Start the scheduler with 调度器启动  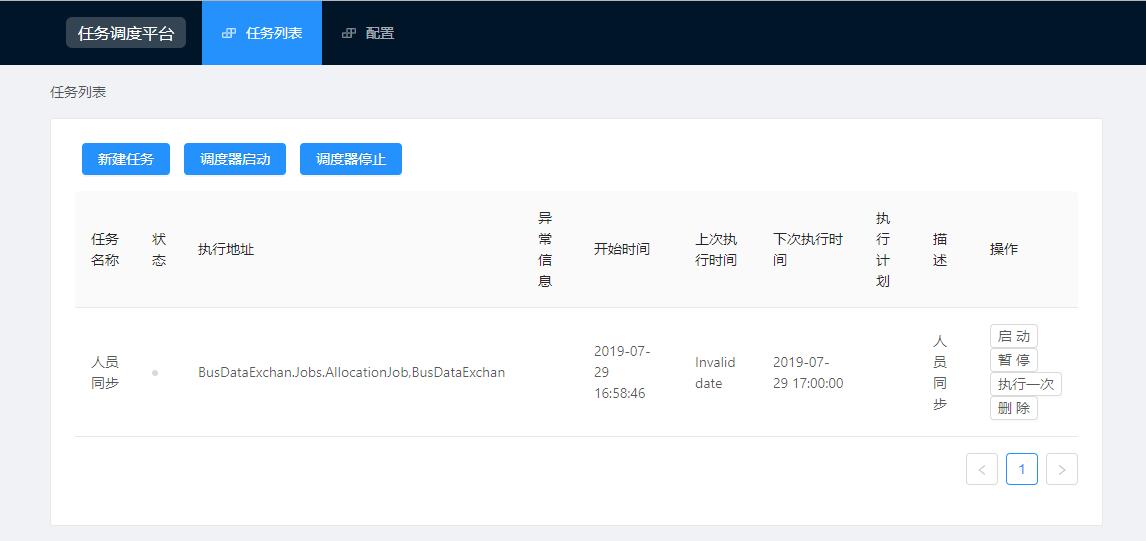click(235, 159)
